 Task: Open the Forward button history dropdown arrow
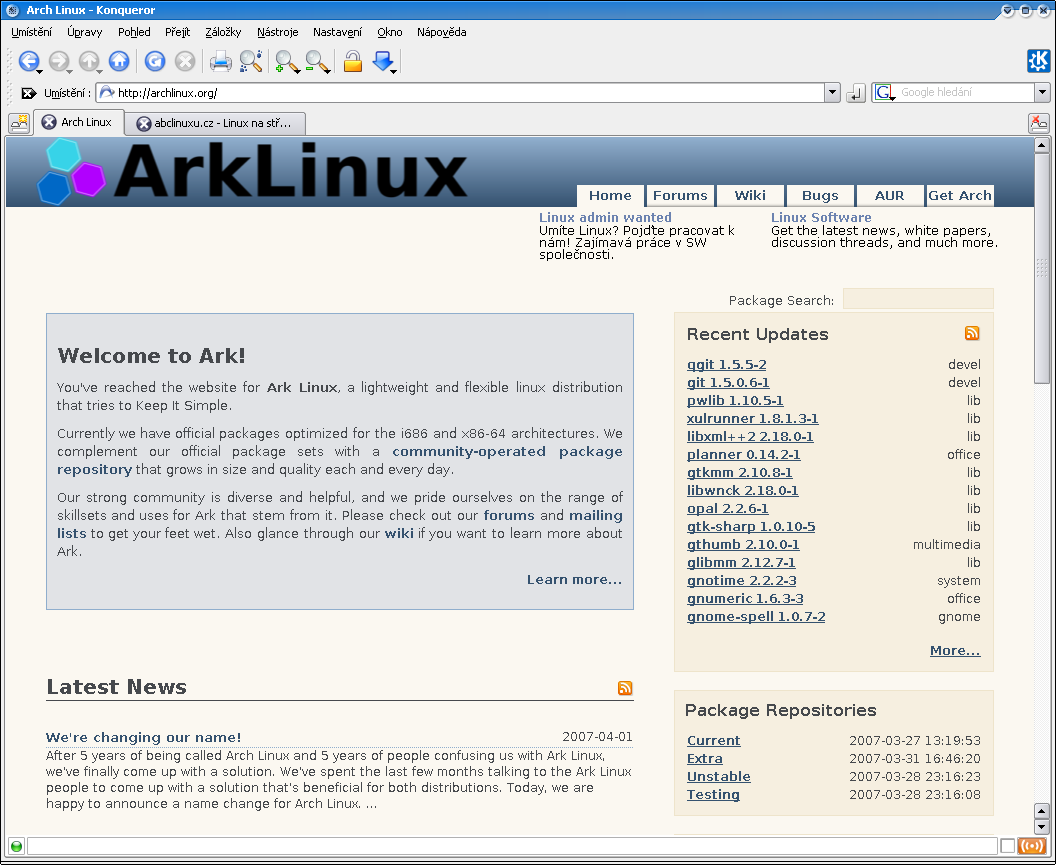tap(70, 71)
